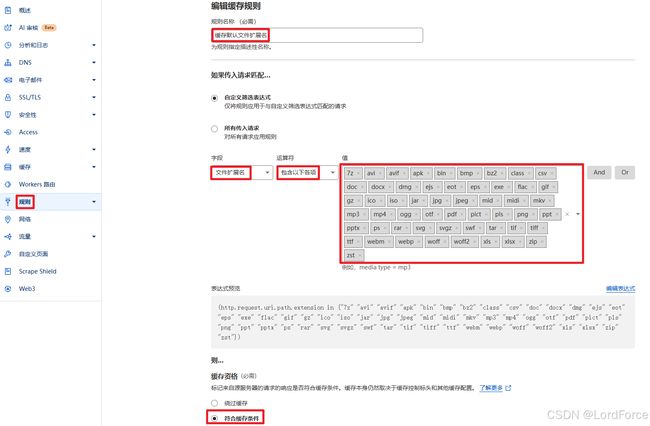Remove the zst extension tag
Image resolution: width=650 pixels, height=426 pixels.
359,255
